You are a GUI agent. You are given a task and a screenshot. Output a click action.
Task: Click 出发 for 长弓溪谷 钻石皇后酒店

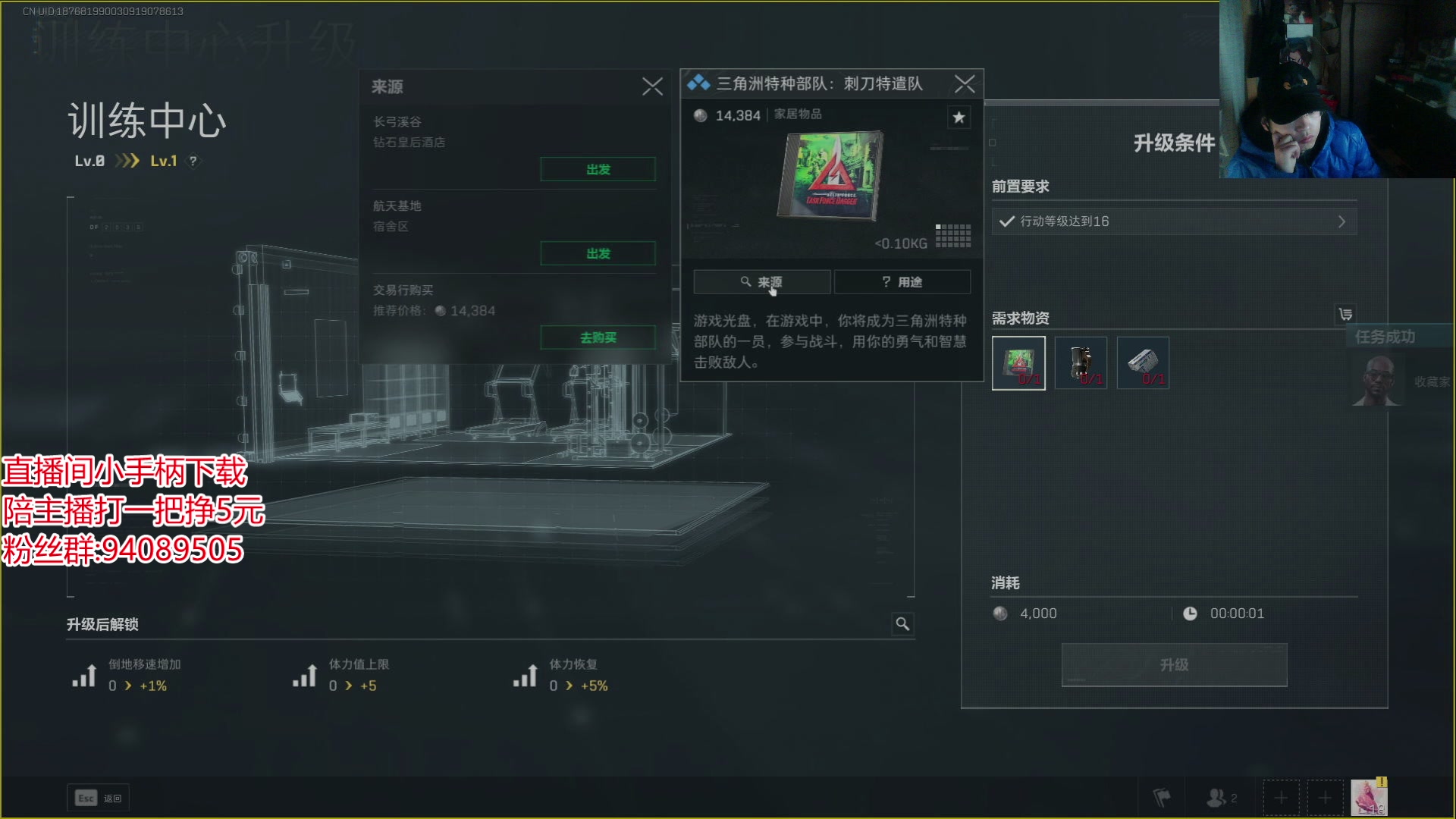598,169
